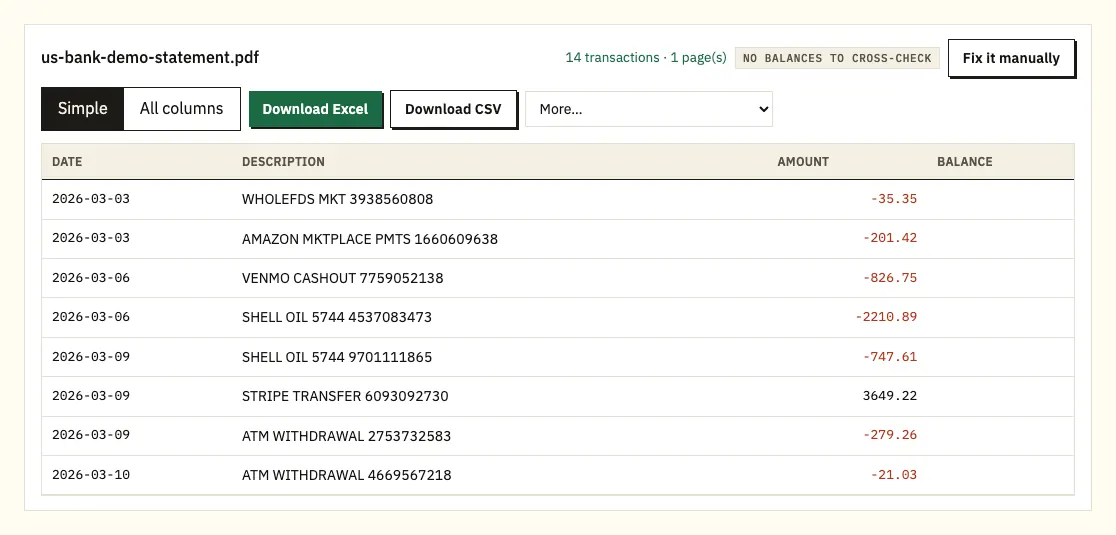Select SHELL OIL 5744 4537083473 description
Screen dimensions: 1116x535
(337, 317)
